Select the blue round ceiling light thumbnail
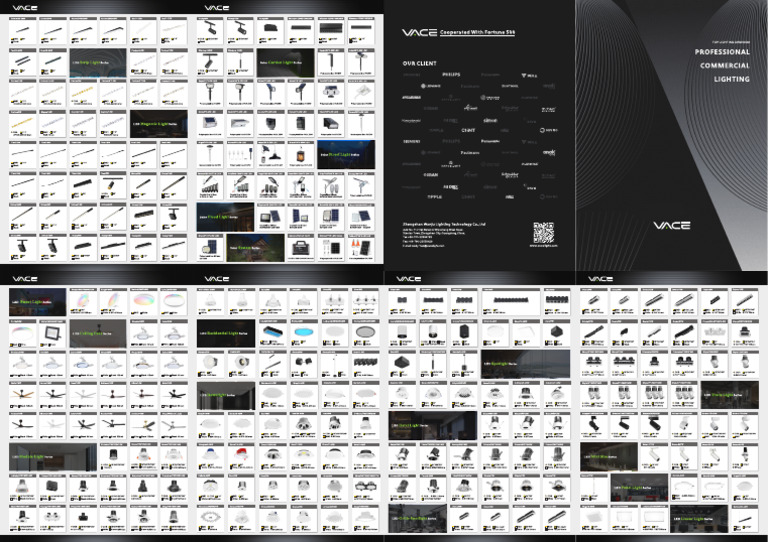The height and width of the screenshot is (542, 768). [x=303, y=333]
